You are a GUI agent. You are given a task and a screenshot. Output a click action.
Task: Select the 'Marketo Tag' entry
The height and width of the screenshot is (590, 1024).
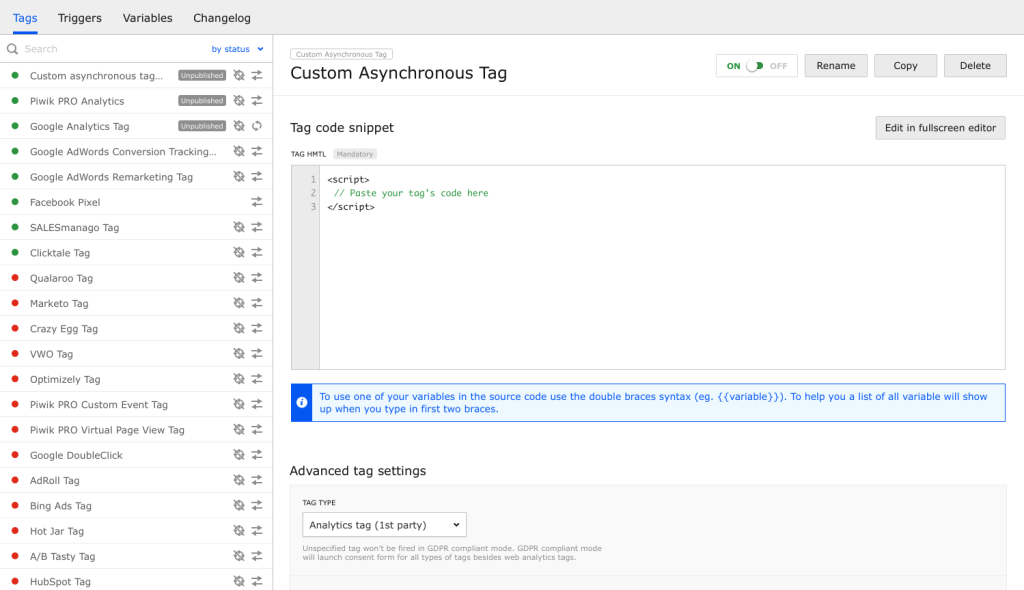59,303
